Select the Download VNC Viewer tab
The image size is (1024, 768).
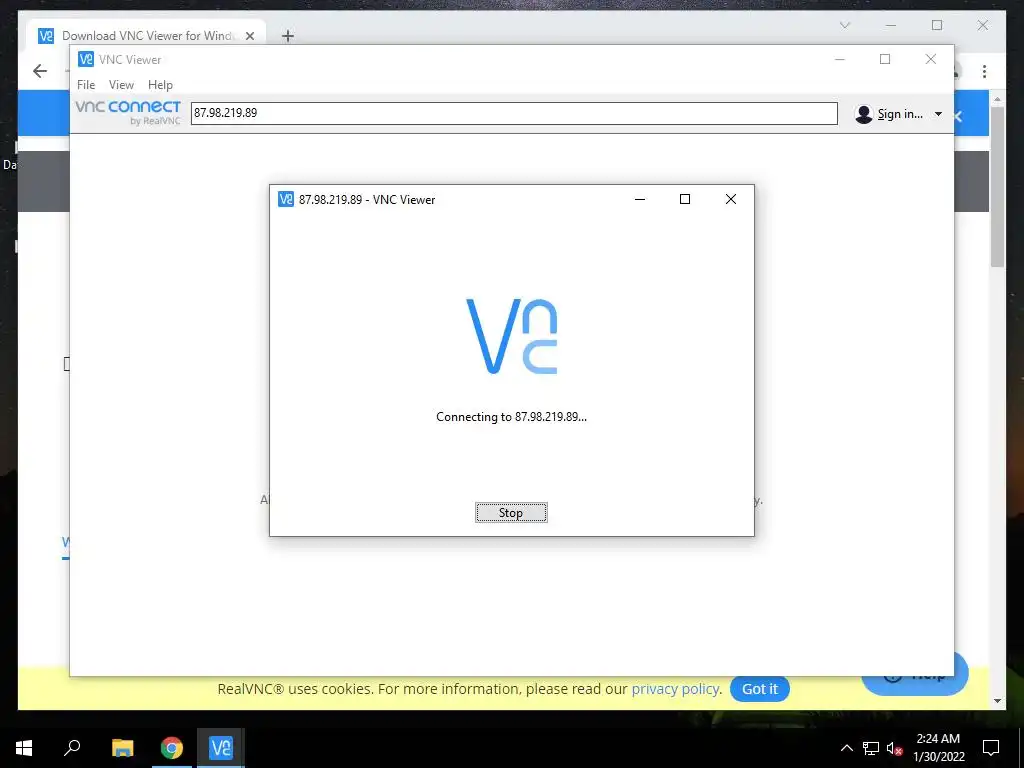[x=146, y=35]
